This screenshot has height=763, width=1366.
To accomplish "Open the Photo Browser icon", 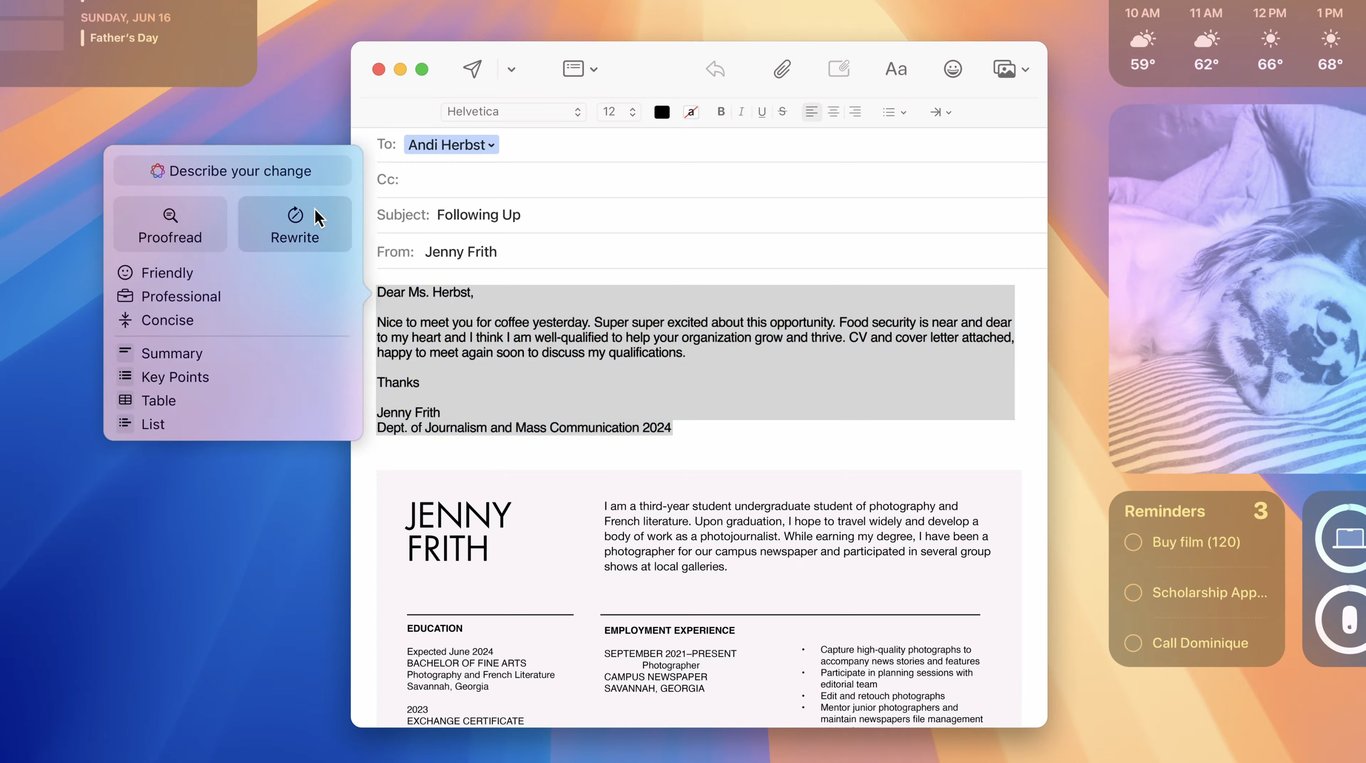I will (1005, 69).
